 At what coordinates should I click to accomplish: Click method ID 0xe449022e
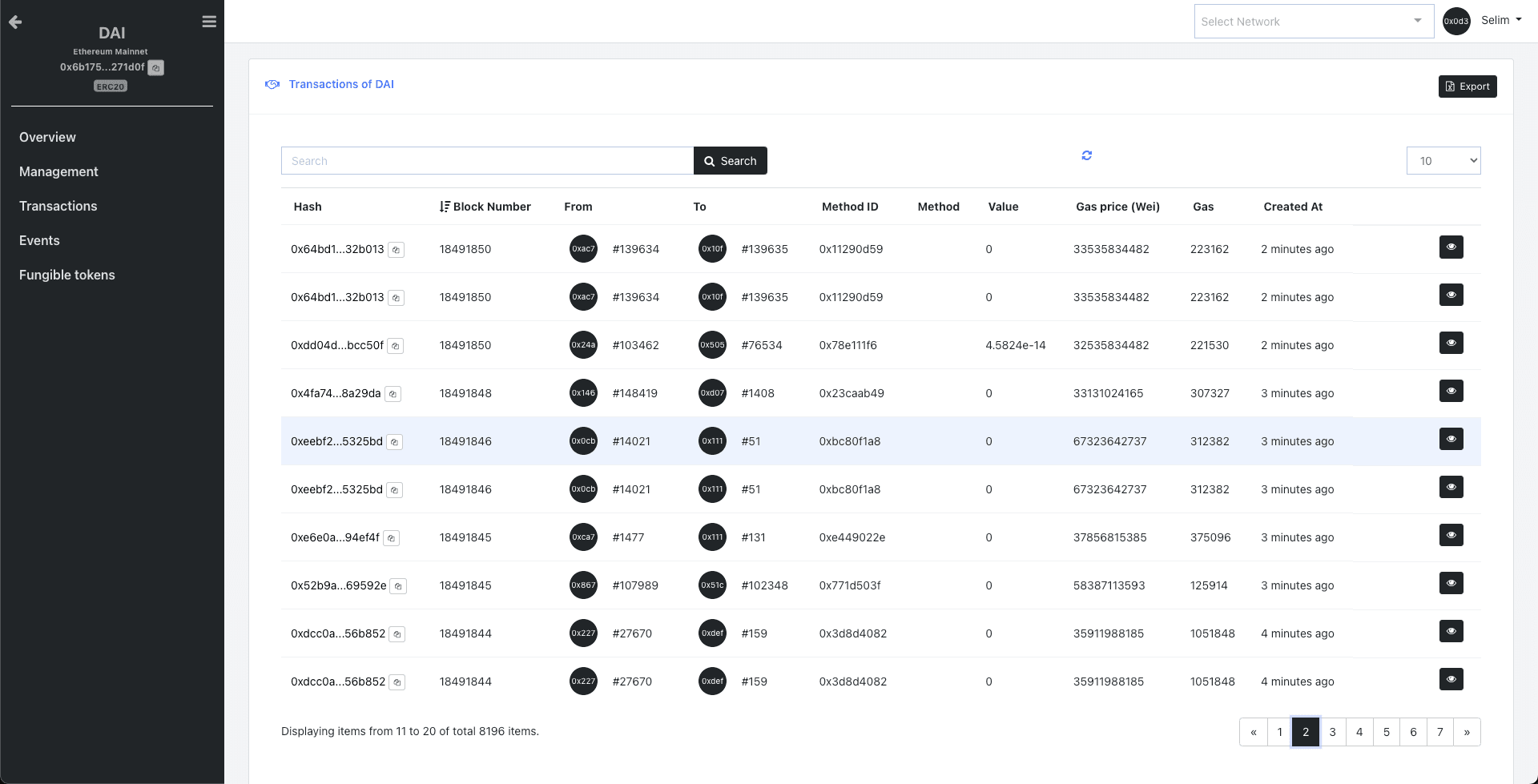(852, 537)
